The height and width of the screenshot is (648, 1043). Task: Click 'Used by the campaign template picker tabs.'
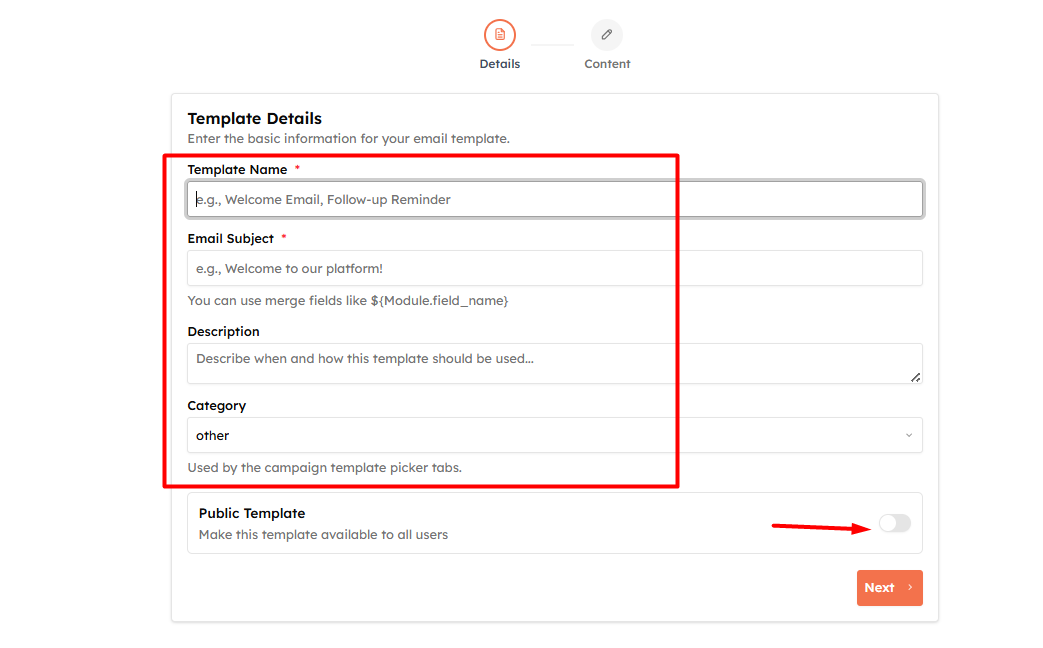click(x=325, y=468)
